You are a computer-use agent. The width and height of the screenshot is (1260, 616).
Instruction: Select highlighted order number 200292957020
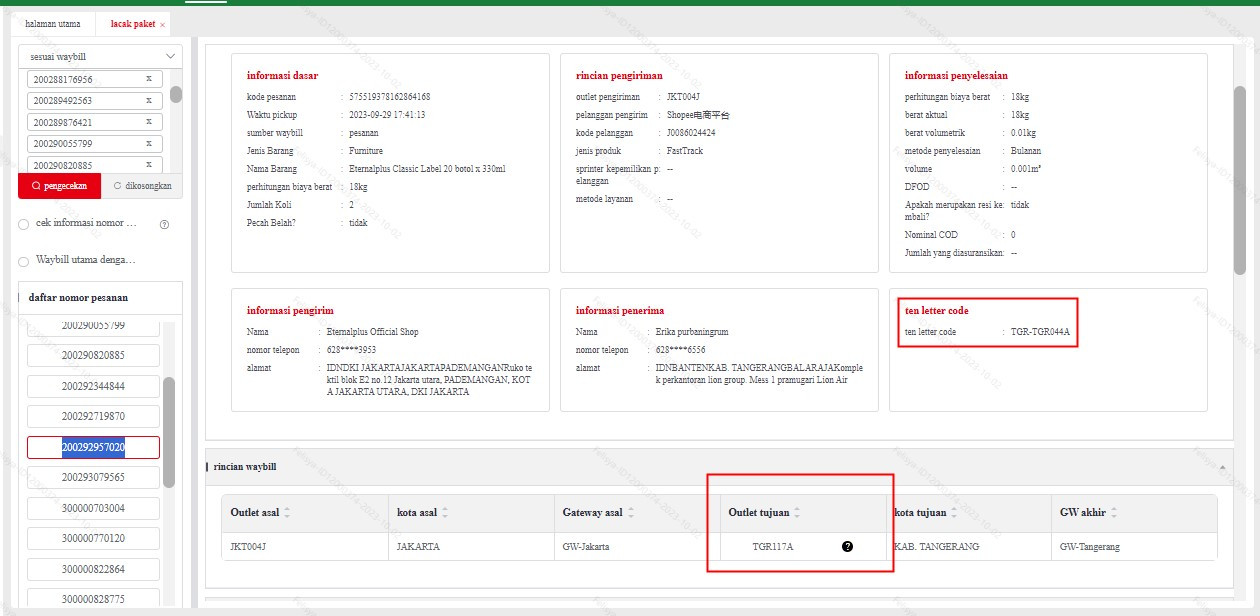(x=93, y=447)
